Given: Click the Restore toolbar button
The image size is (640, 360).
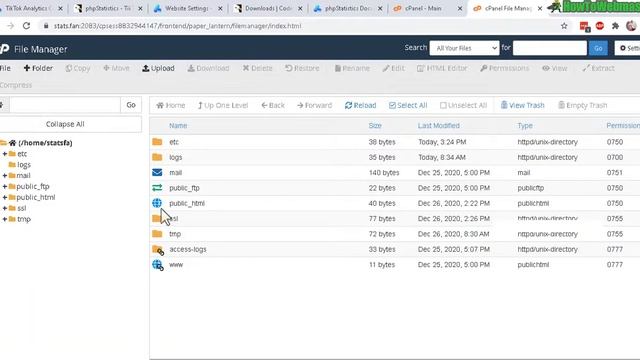Looking at the screenshot, I should (302, 68).
